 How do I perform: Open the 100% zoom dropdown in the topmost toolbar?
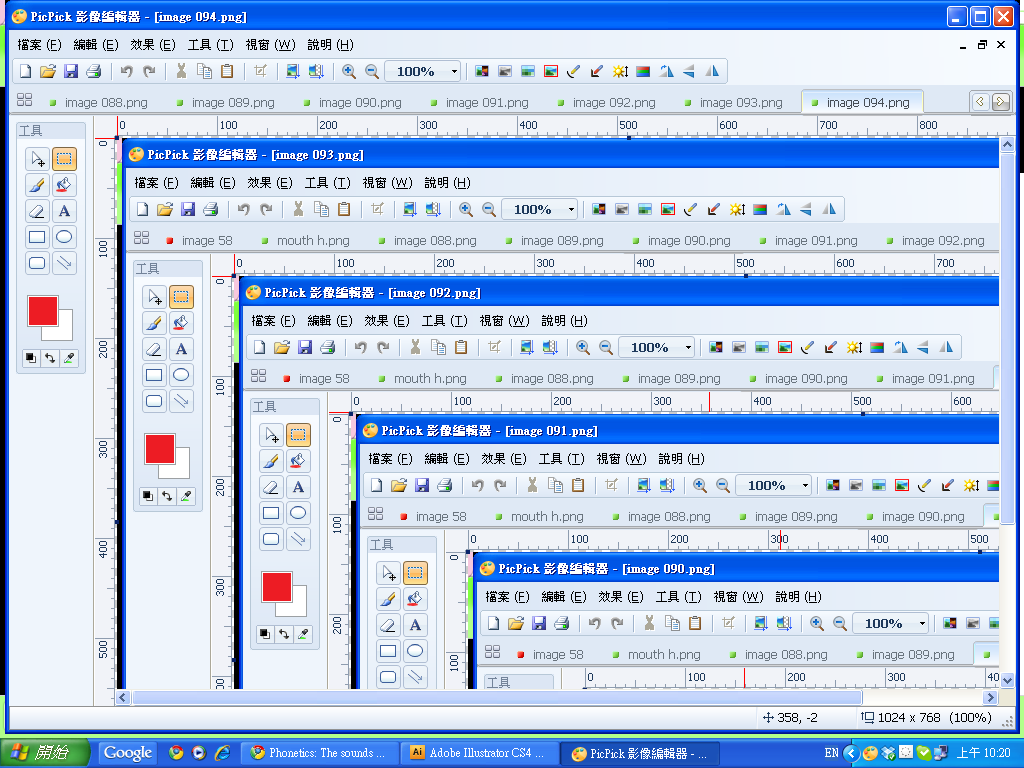pyautogui.click(x=454, y=71)
